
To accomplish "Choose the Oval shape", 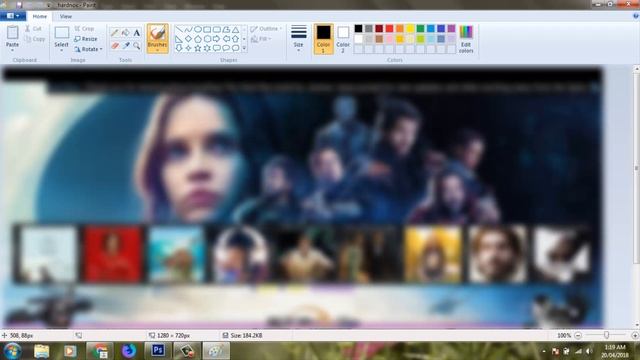I will (198, 29).
